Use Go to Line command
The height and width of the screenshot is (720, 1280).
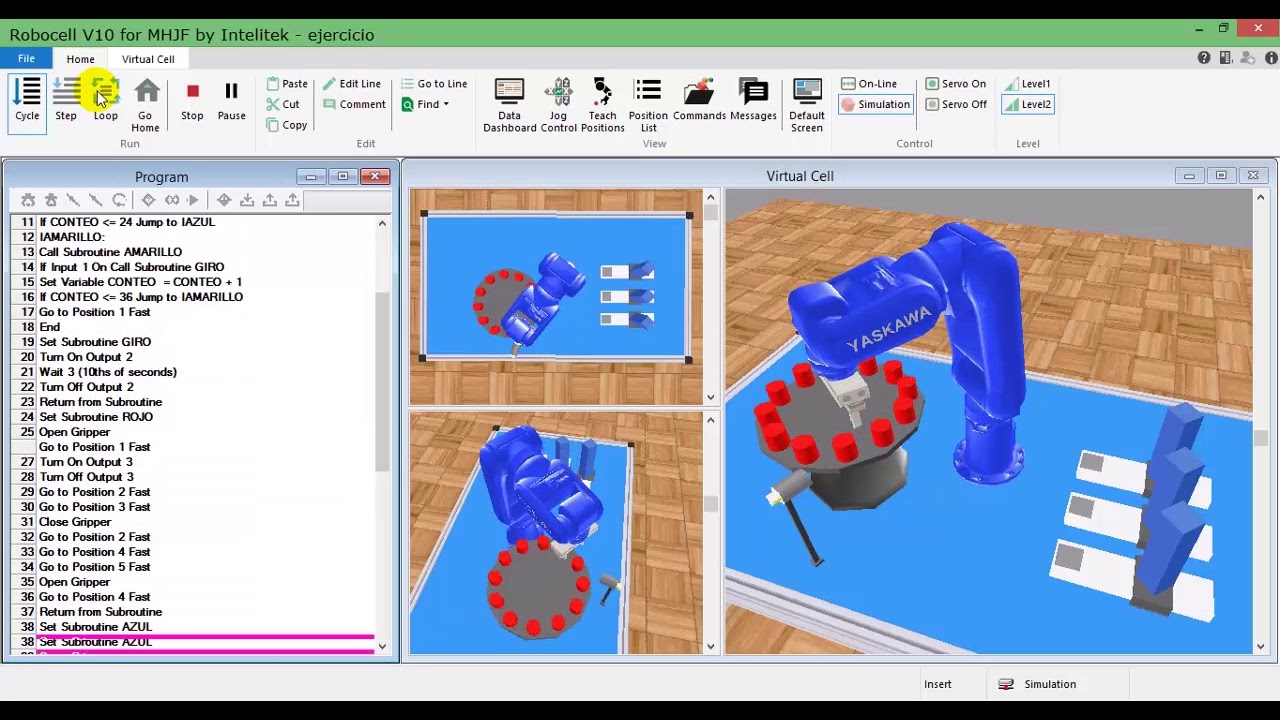pos(434,84)
